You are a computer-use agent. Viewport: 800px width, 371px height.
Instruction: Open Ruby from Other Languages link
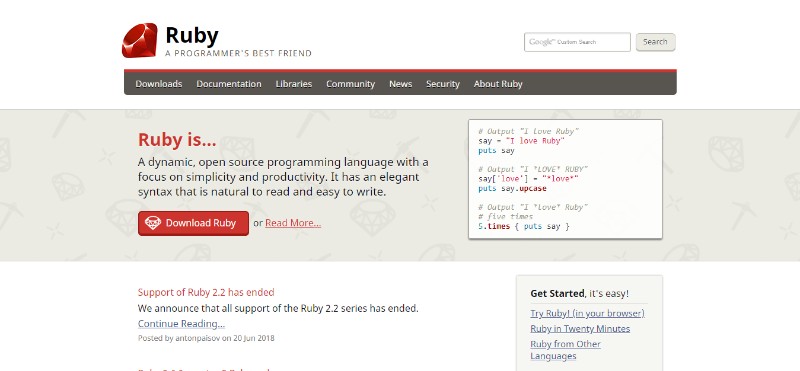565,350
